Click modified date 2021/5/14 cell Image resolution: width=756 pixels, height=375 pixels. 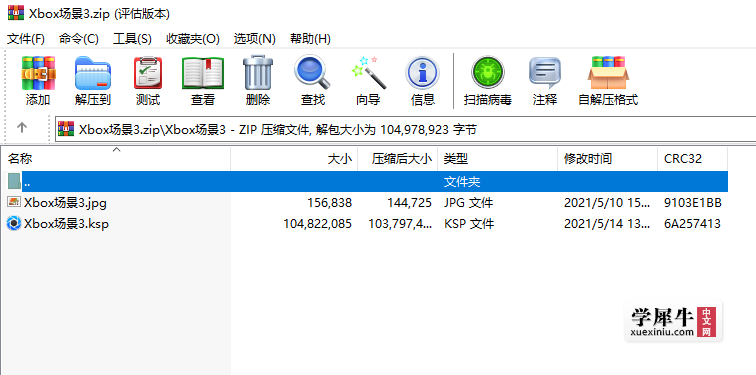coord(607,224)
